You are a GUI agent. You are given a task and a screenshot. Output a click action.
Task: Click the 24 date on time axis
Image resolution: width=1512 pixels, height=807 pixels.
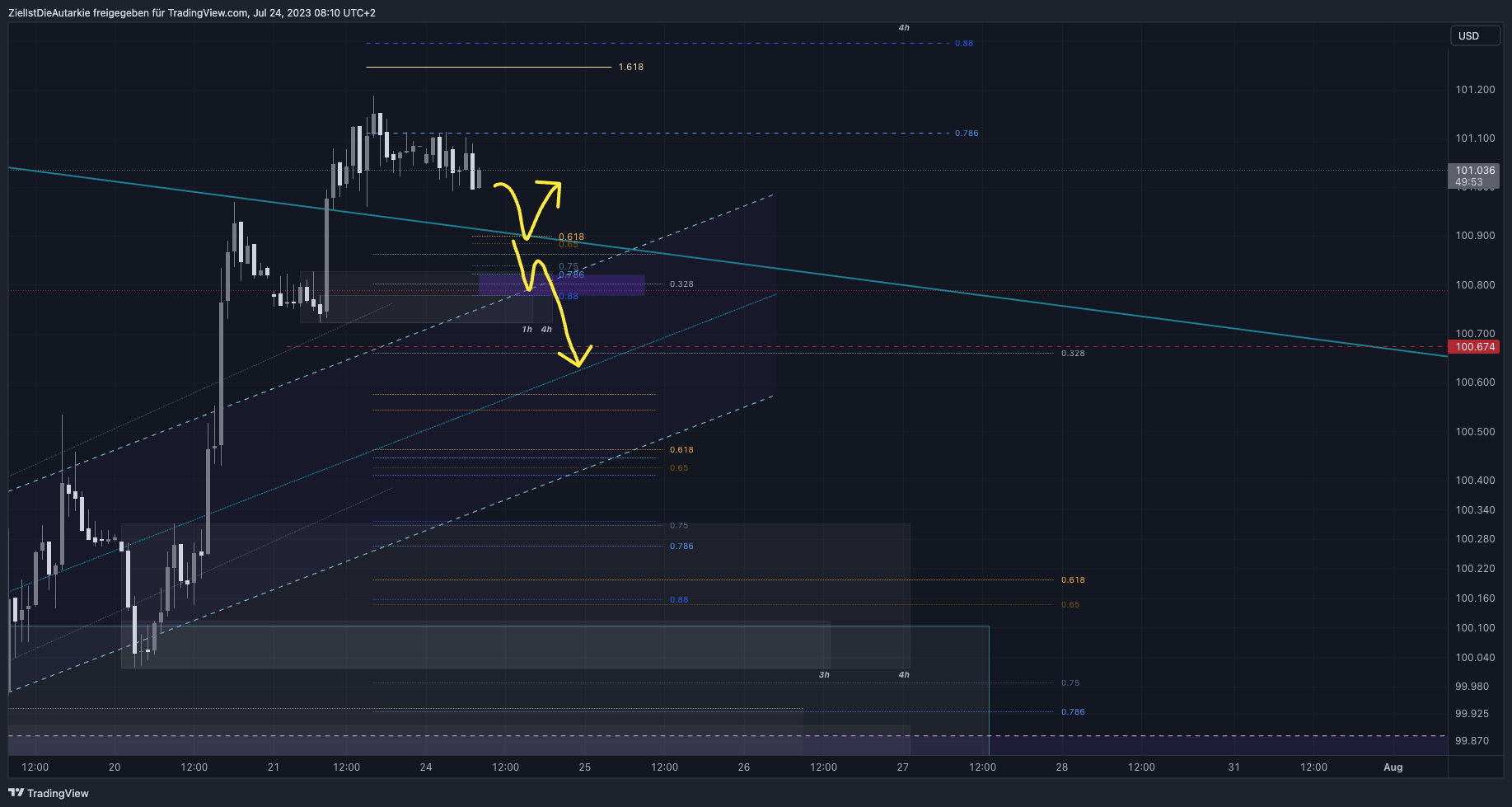[x=426, y=767]
